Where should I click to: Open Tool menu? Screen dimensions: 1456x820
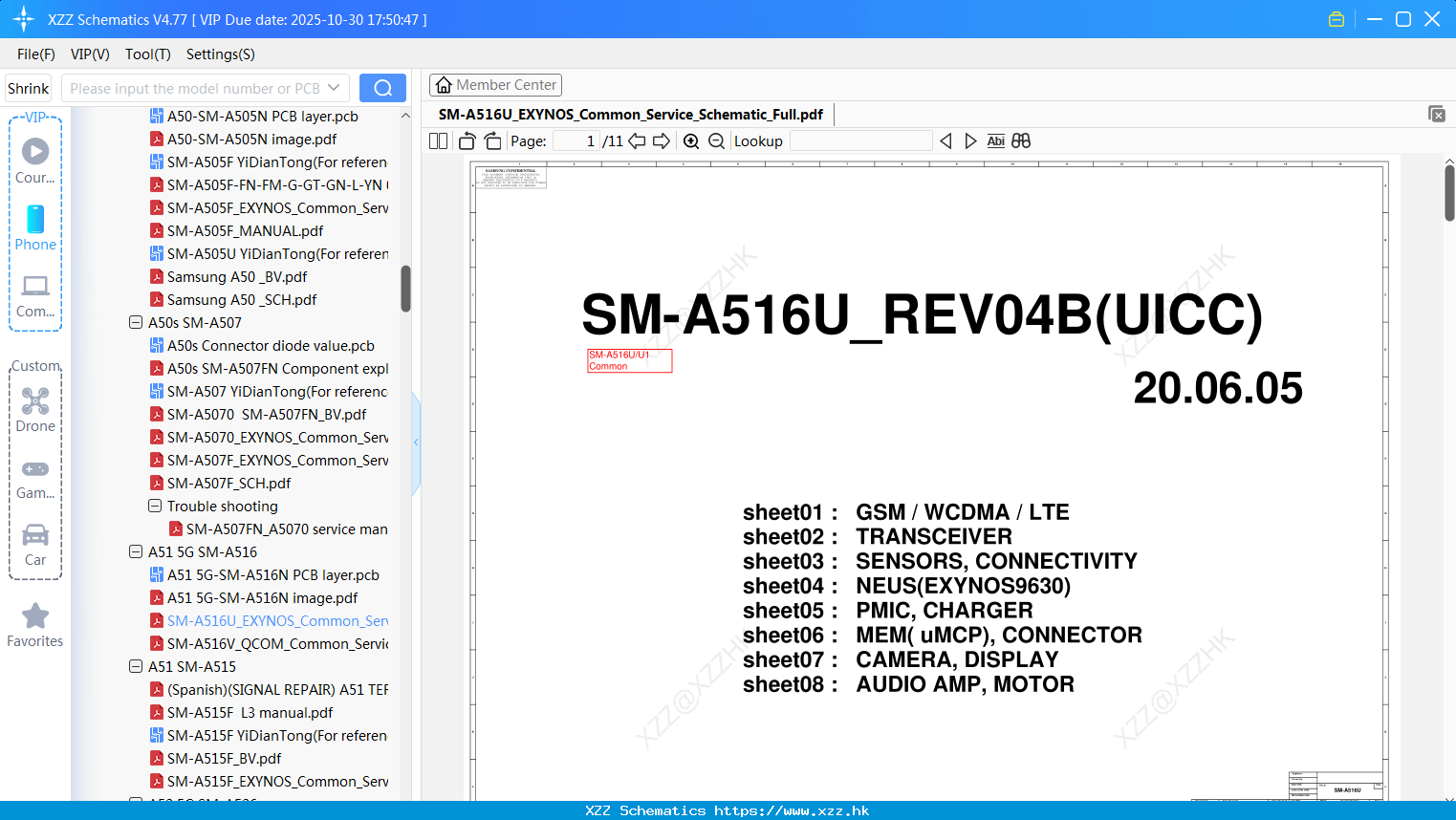pos(148,54)
